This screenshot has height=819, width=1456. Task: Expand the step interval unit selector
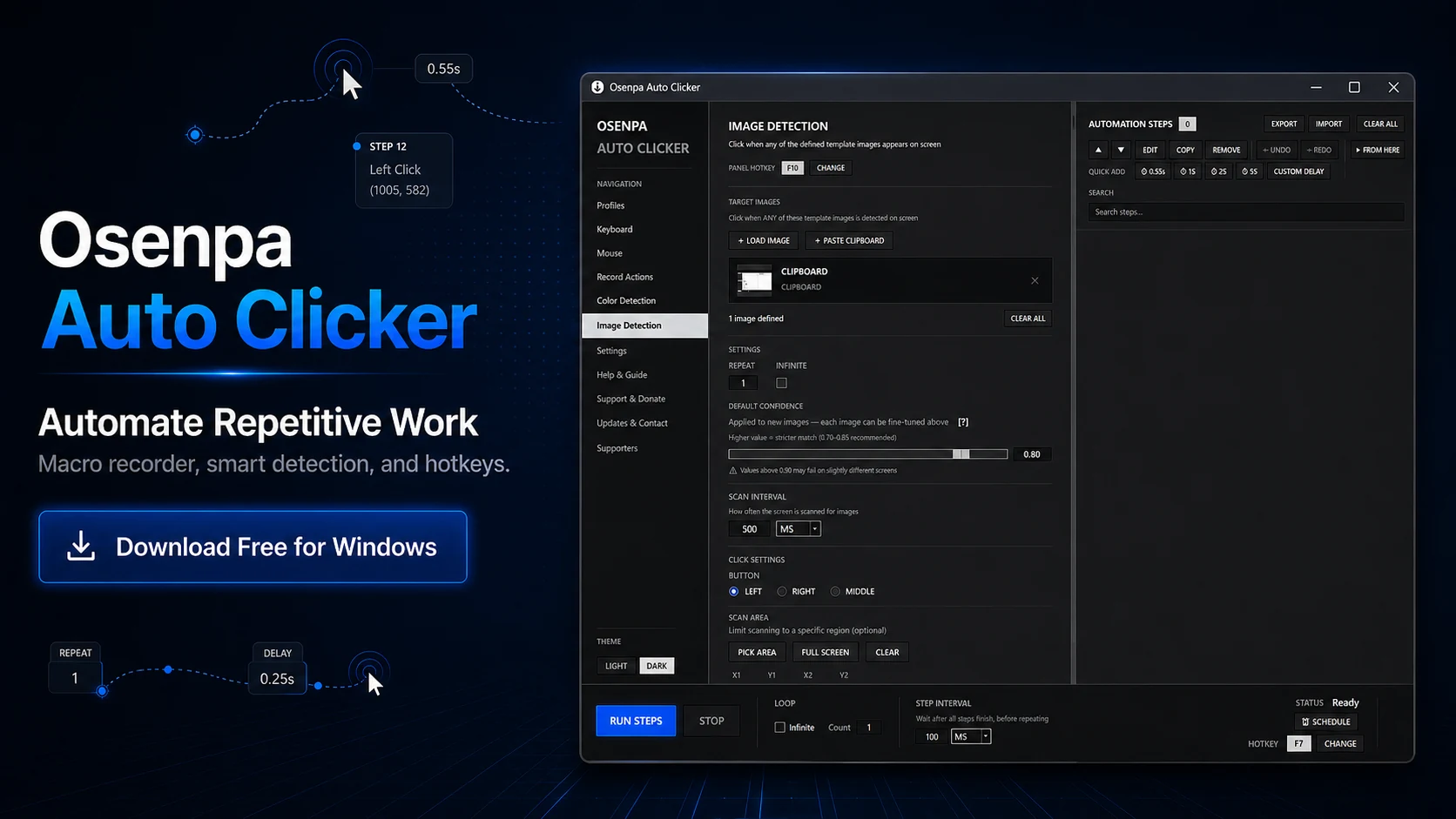(985, 735)
